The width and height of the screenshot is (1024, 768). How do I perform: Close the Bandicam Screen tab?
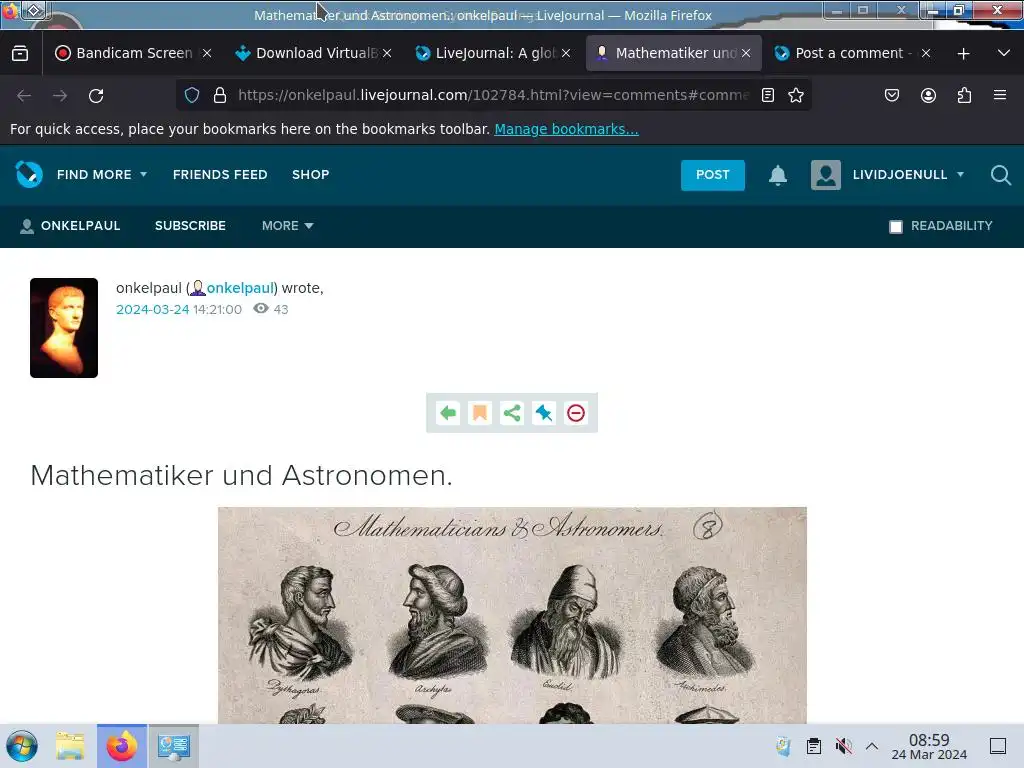click(x=206, y=54)
